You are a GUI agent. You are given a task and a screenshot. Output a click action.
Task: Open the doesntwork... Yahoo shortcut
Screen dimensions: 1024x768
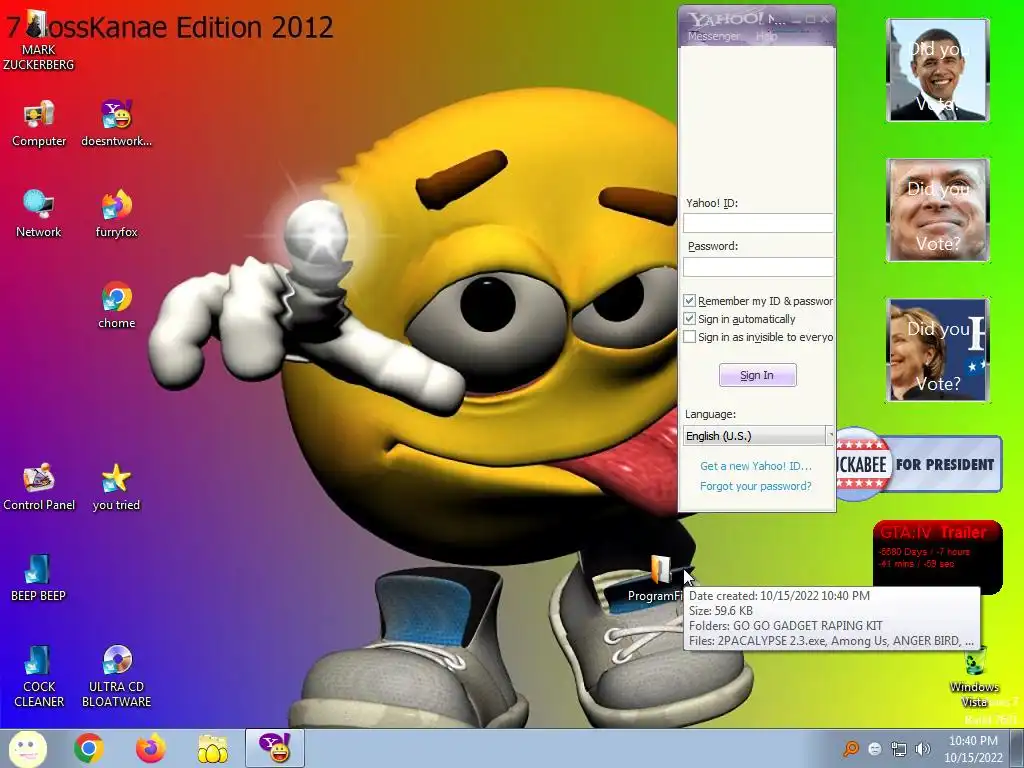click(x=116, y=123)
